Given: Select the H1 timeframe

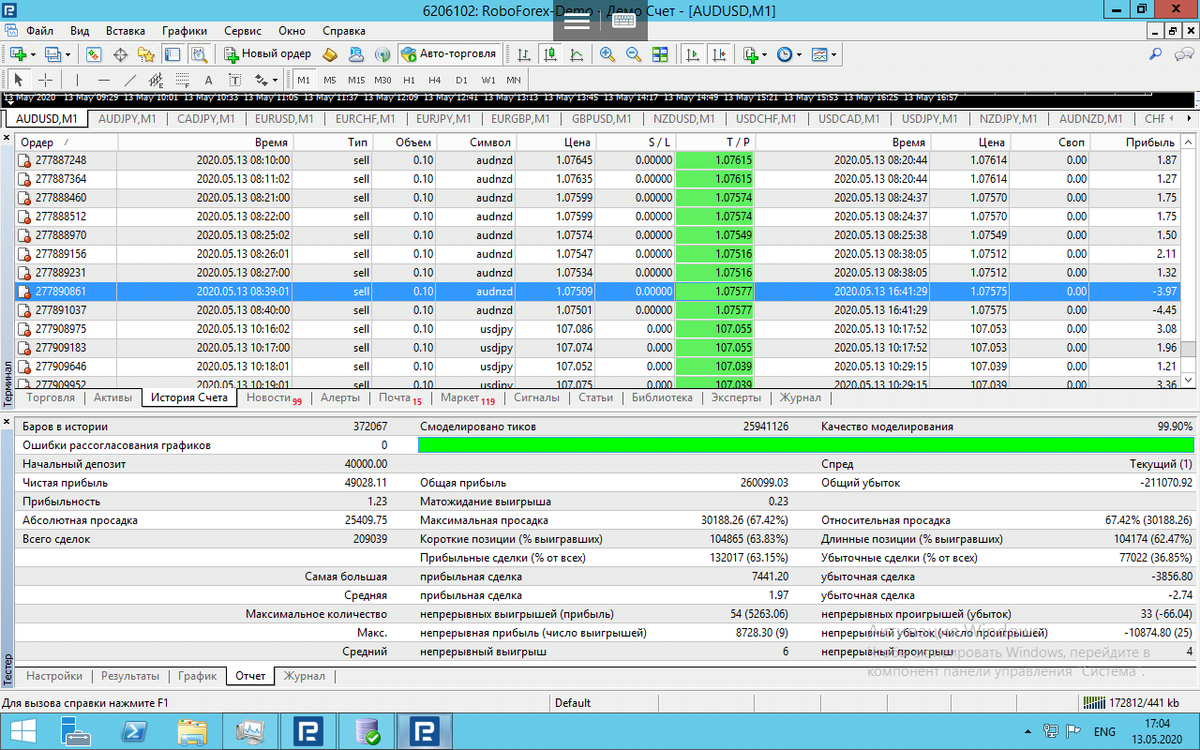Looking at the screenshot, I should (x=409, y=80).
